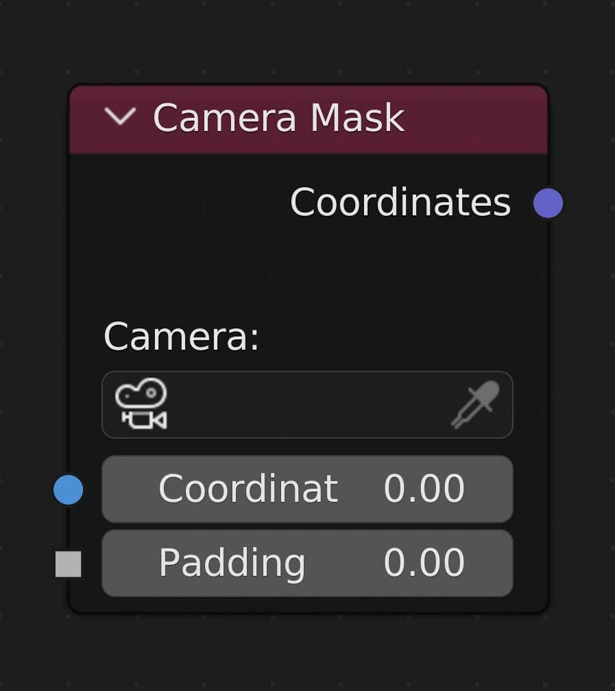
Task: Click empty editor background above the node
Action: pyautogui.click(x=300, y=40)
